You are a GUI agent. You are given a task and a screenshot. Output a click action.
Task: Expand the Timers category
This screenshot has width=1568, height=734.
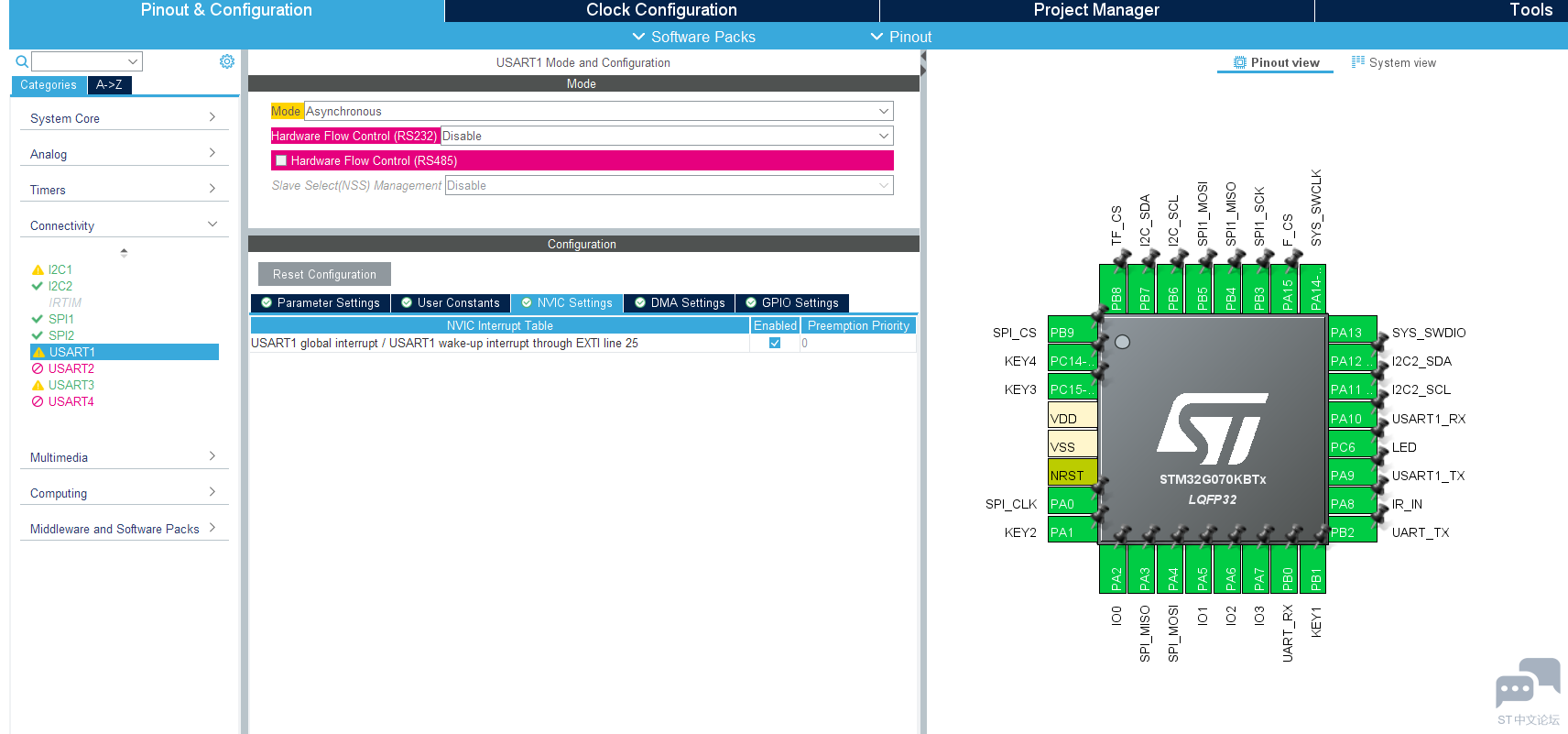(x=124, y=190)
